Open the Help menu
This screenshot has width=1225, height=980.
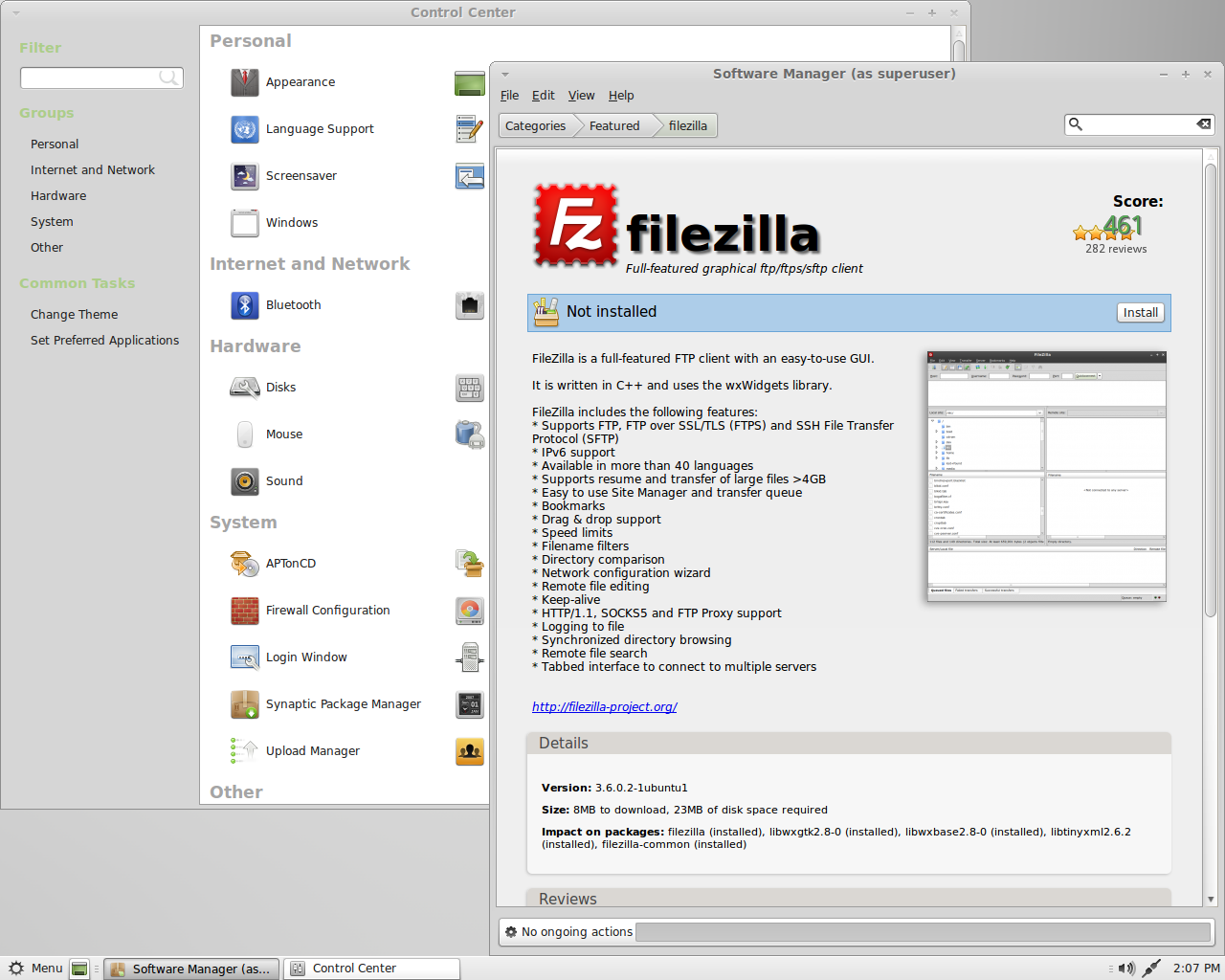coord(621,96)
